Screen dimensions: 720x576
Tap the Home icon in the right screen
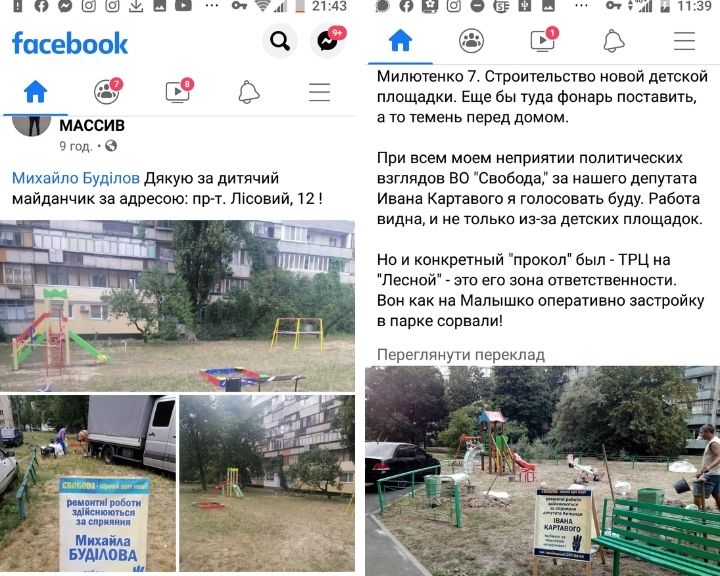(400, 40)
